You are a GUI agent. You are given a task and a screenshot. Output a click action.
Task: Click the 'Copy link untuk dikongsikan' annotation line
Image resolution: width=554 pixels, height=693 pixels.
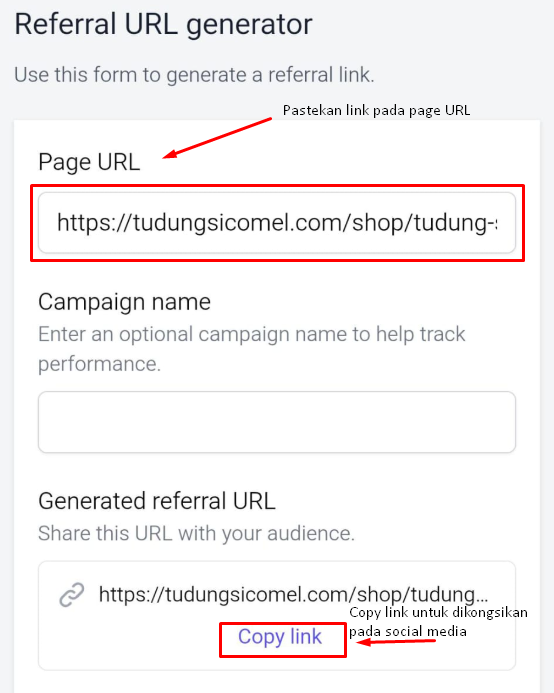pos(438,613)
